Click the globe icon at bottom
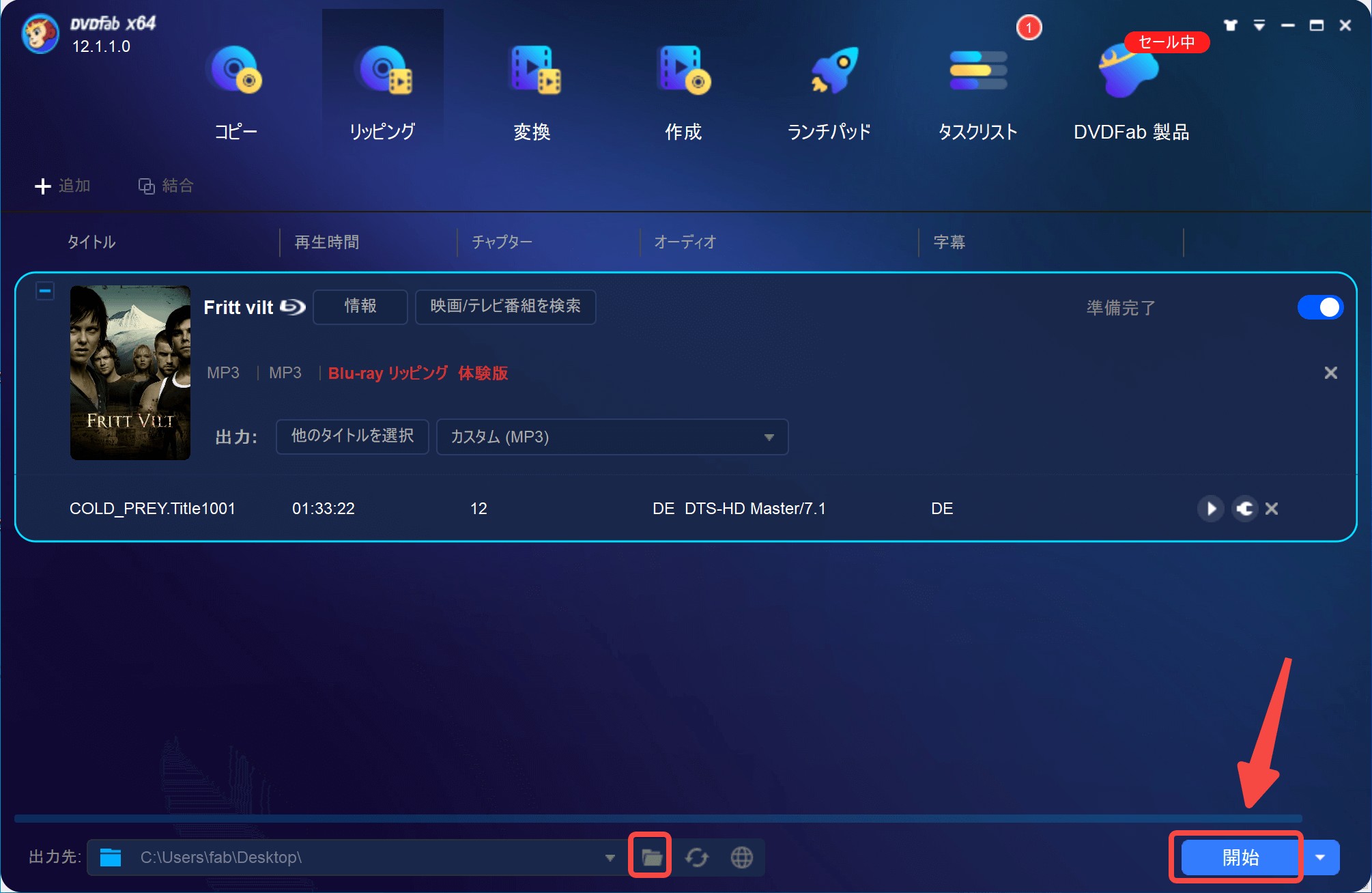 tap(742, 857)
